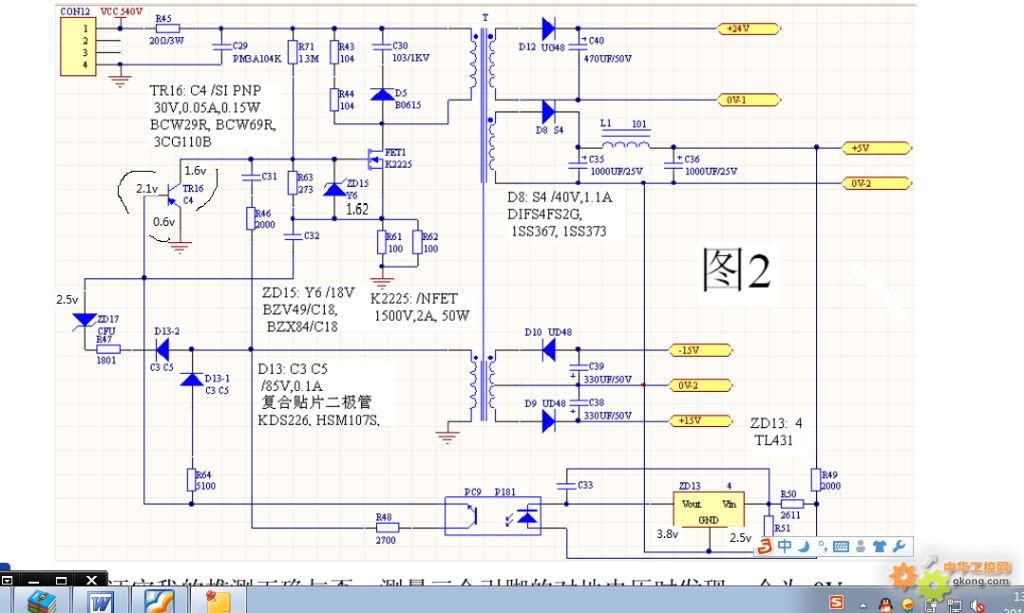Click the "图2" figure caption
This screenshot has width=1024, height=613.
[x=736, y=270]
